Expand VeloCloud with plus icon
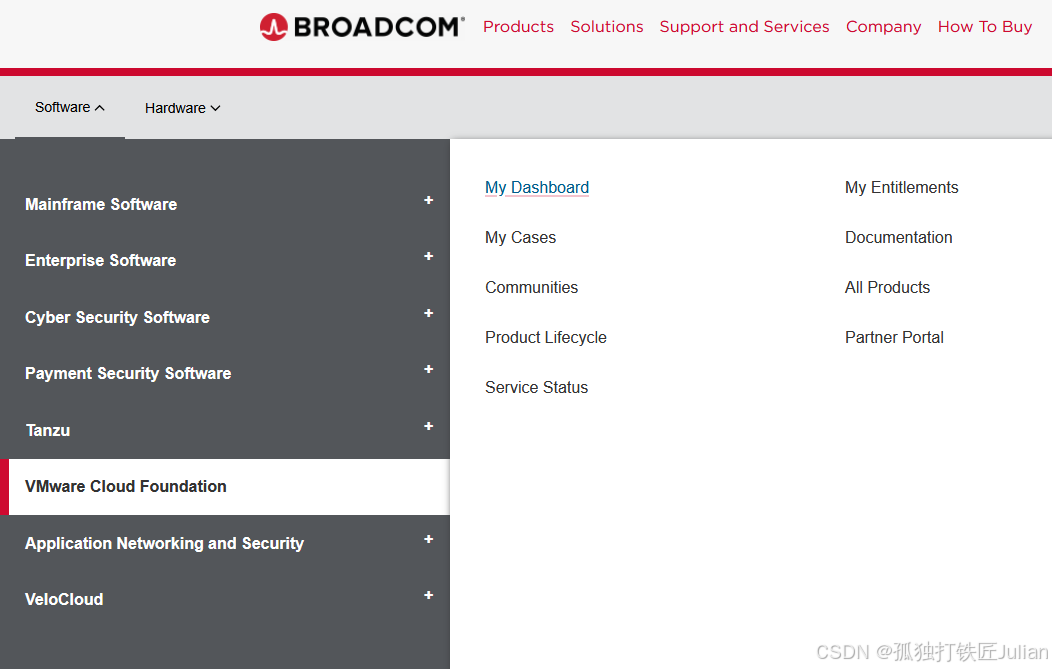The width and height of the screenshot is (1052, 669). 428,595
